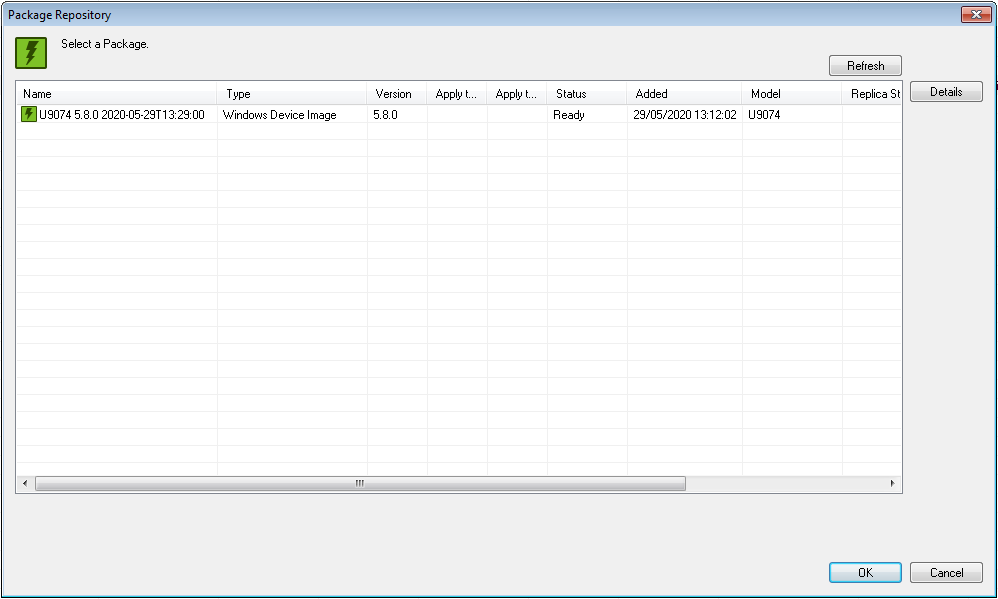Sort by the Name column header
This screenshot has width=998, height=599.
click(x=116, y=94)
